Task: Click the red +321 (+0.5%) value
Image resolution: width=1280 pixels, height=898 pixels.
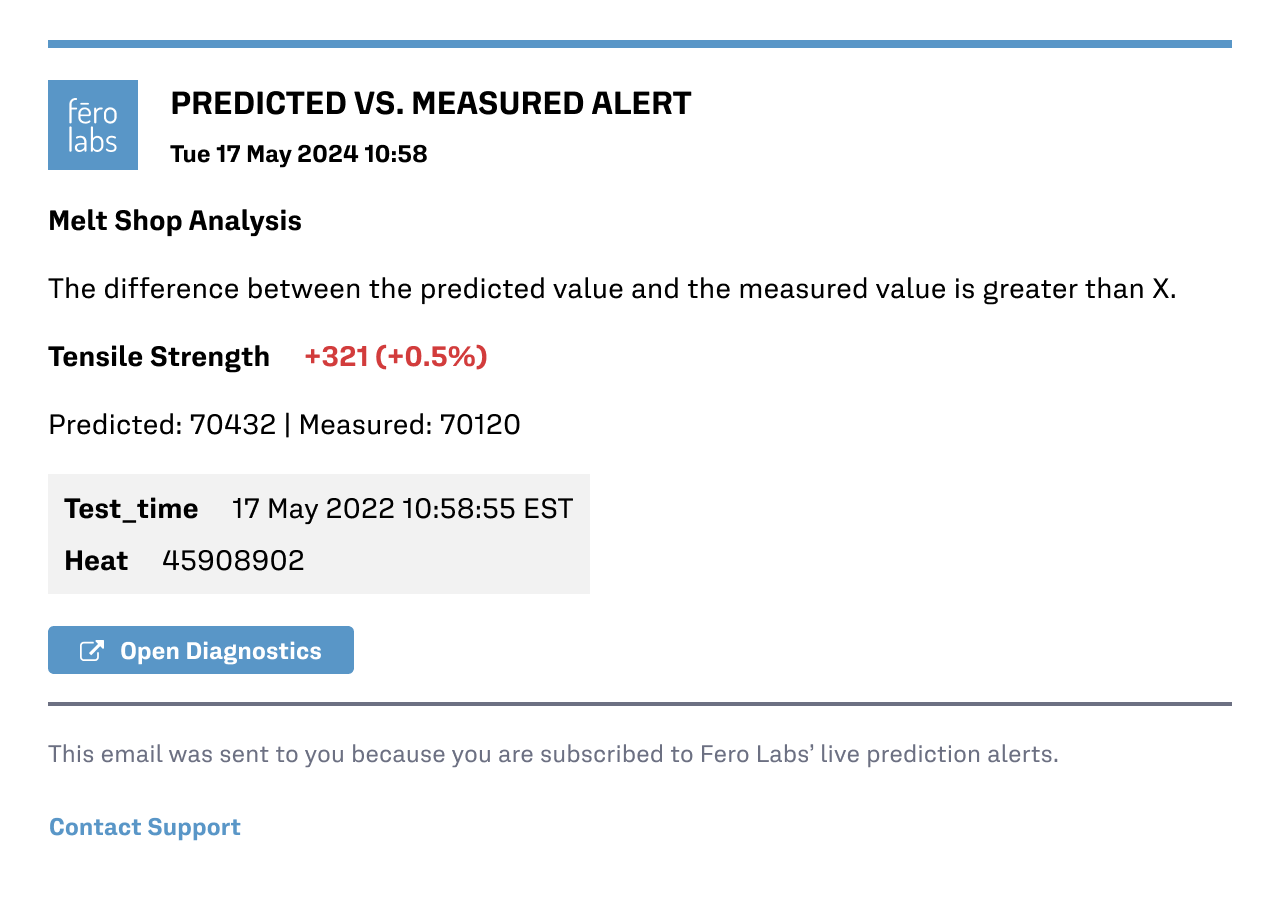Action: coord(396,357)
